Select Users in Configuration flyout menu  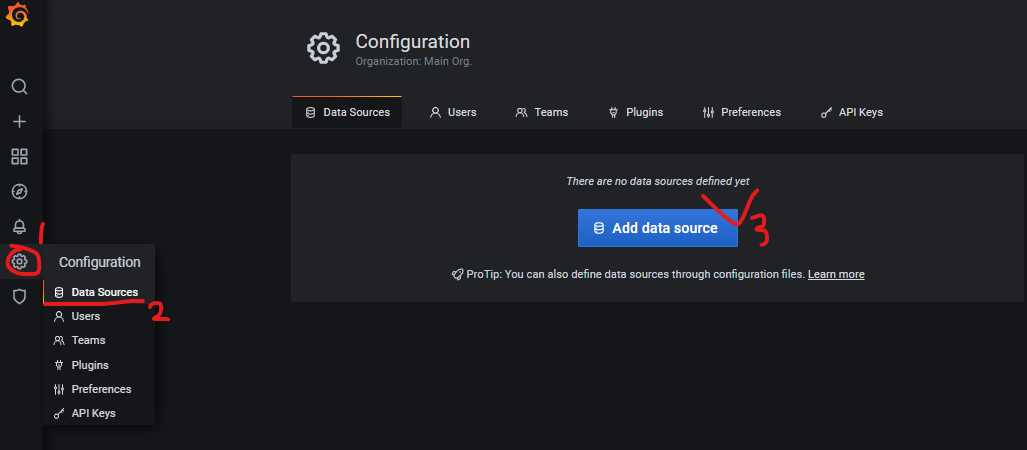click(x=99, y=316)
